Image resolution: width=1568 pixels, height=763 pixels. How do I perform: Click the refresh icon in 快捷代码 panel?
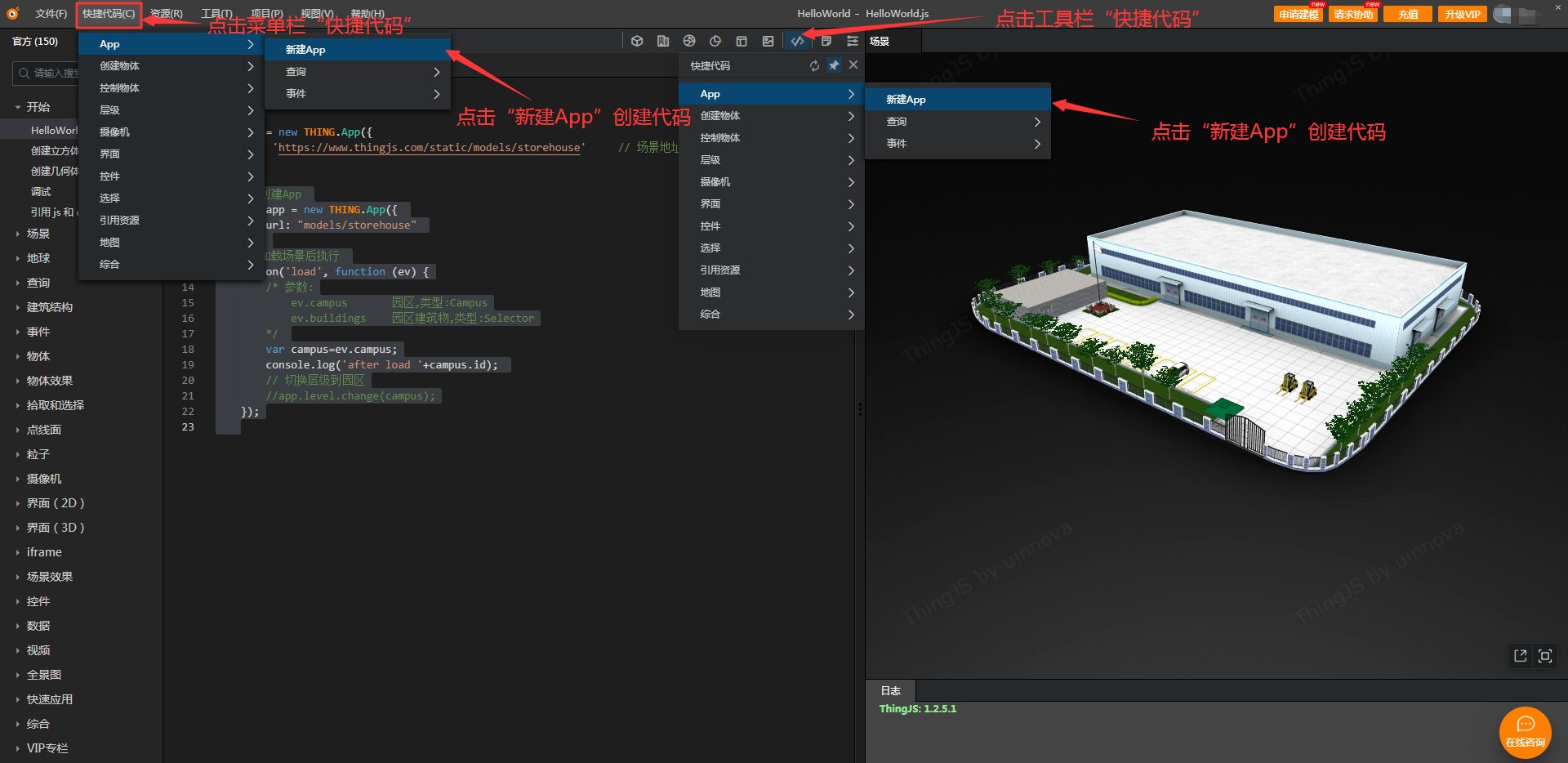click(x=813, y=65)
